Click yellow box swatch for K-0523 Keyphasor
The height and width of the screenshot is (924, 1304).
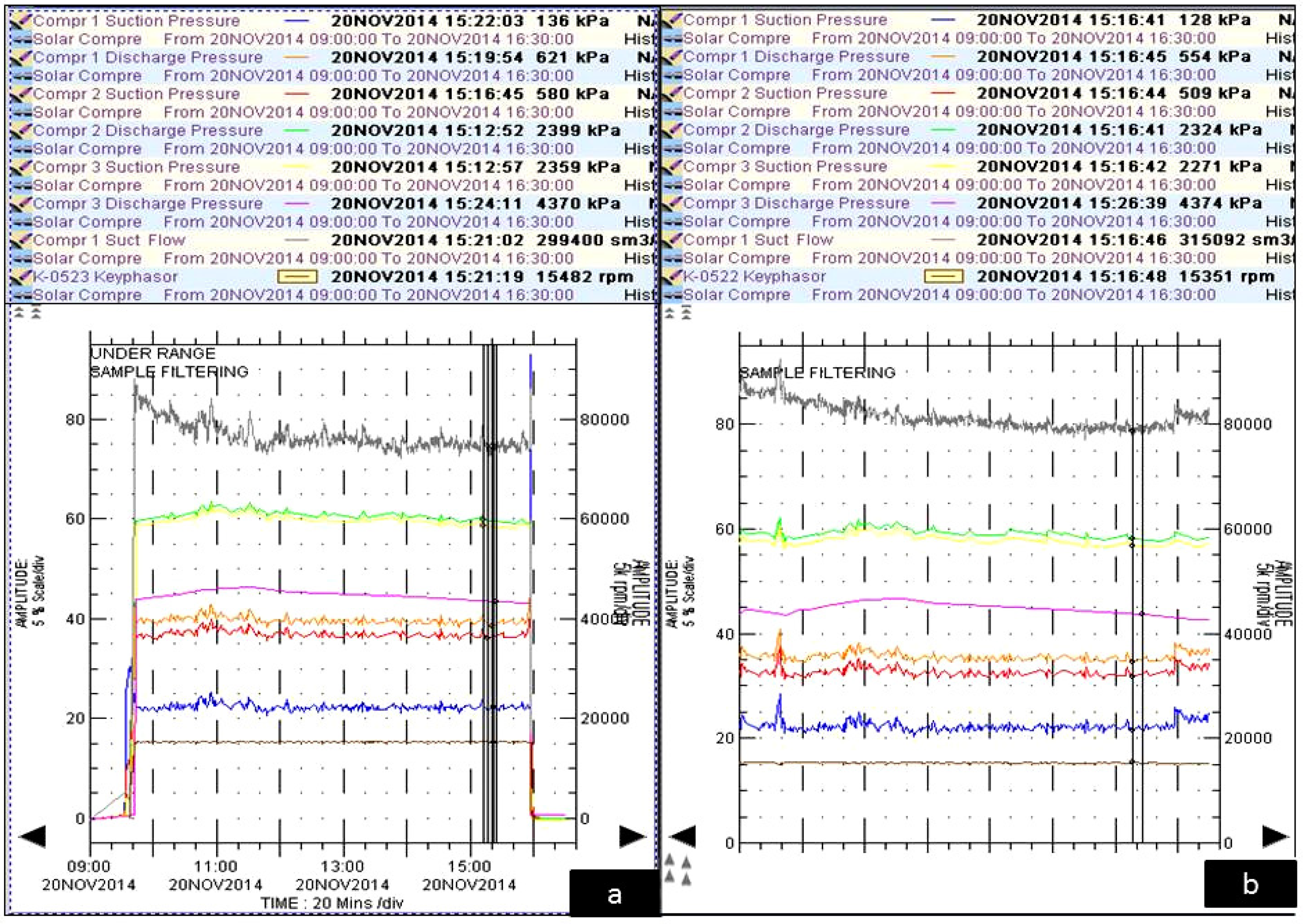point(297,277)
